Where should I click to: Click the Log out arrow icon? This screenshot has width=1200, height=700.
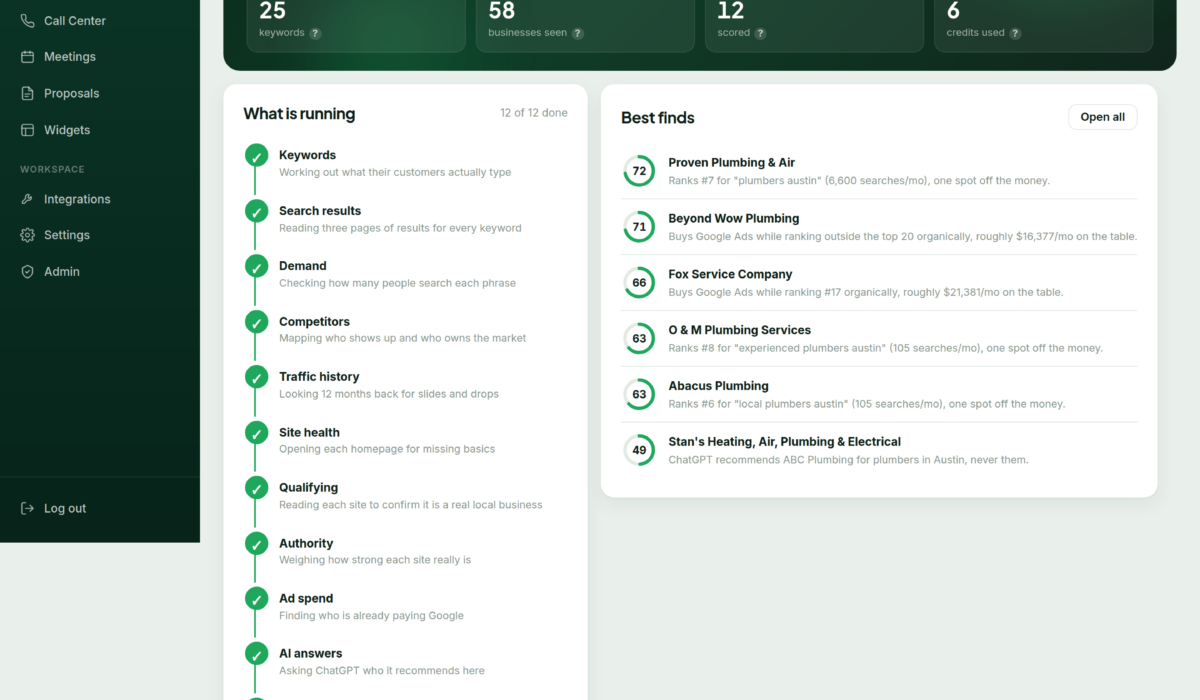(x=27, y=508)
